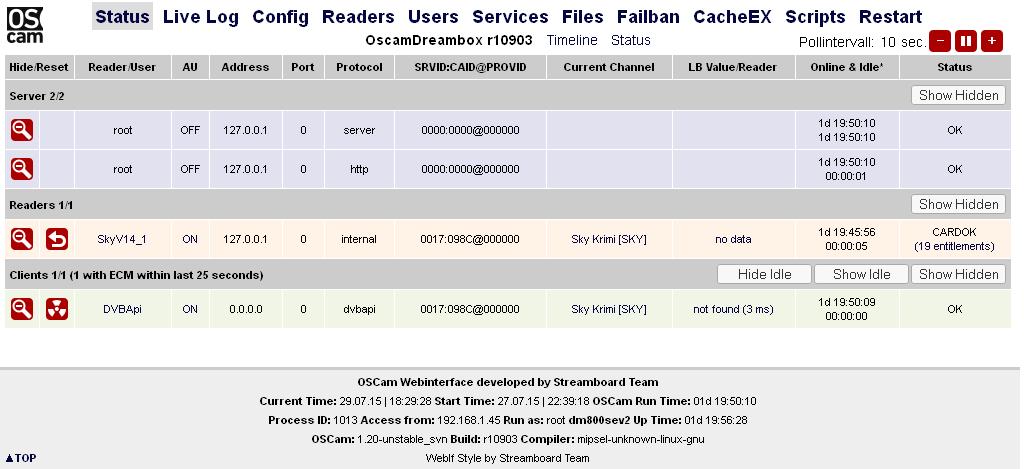Hide the root http row
This screenshot has height=469, width=1024.
tap(22, 169)
